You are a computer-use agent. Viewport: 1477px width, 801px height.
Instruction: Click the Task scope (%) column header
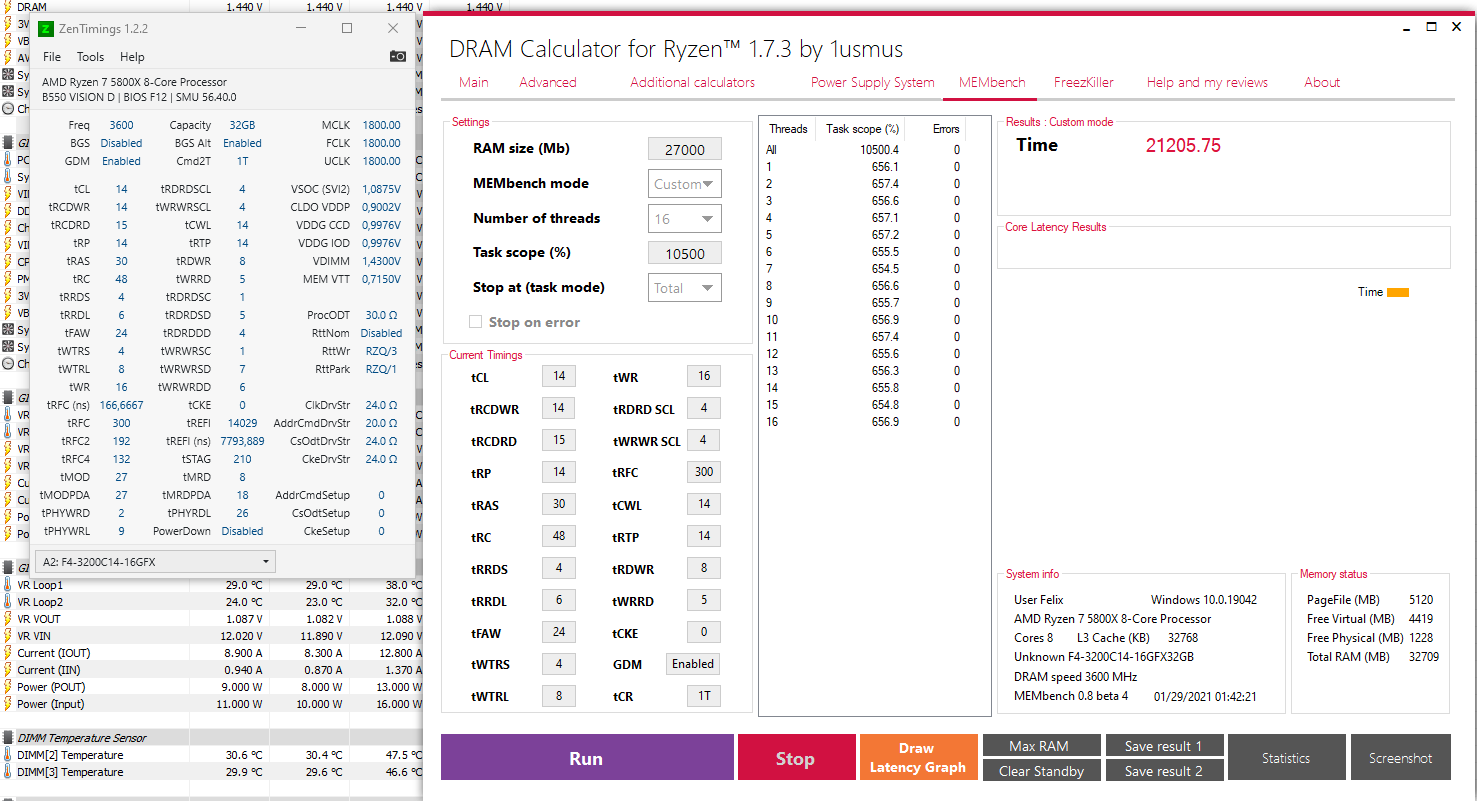(862, 129)
